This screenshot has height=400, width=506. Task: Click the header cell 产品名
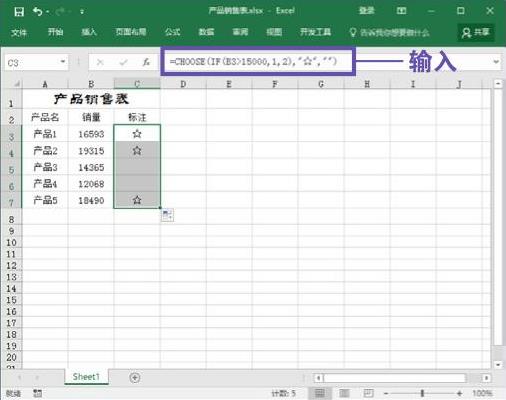45,117
